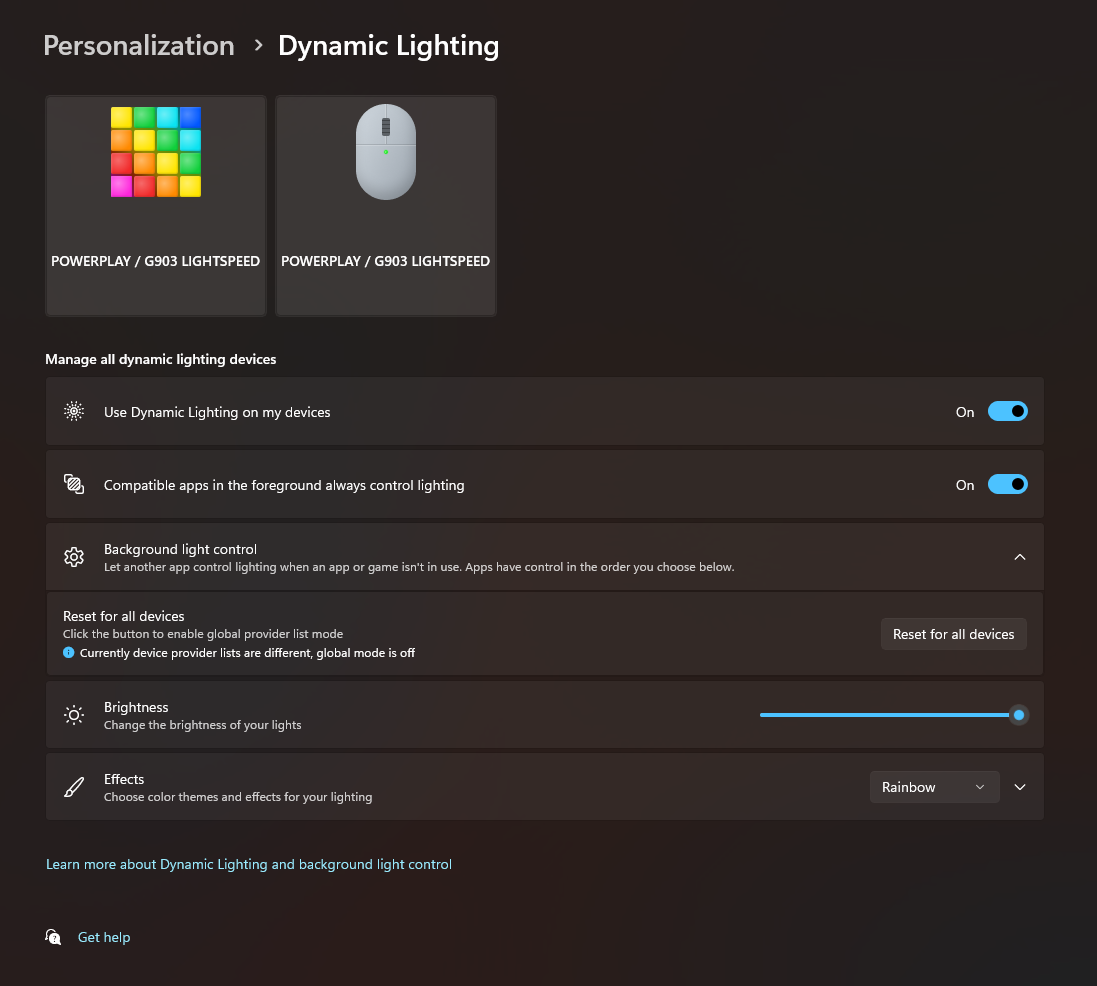Disable compatible apps foreground control toggle
Image resolution: width=1097 pixels, height=986 pixels.
(1007, 484)
